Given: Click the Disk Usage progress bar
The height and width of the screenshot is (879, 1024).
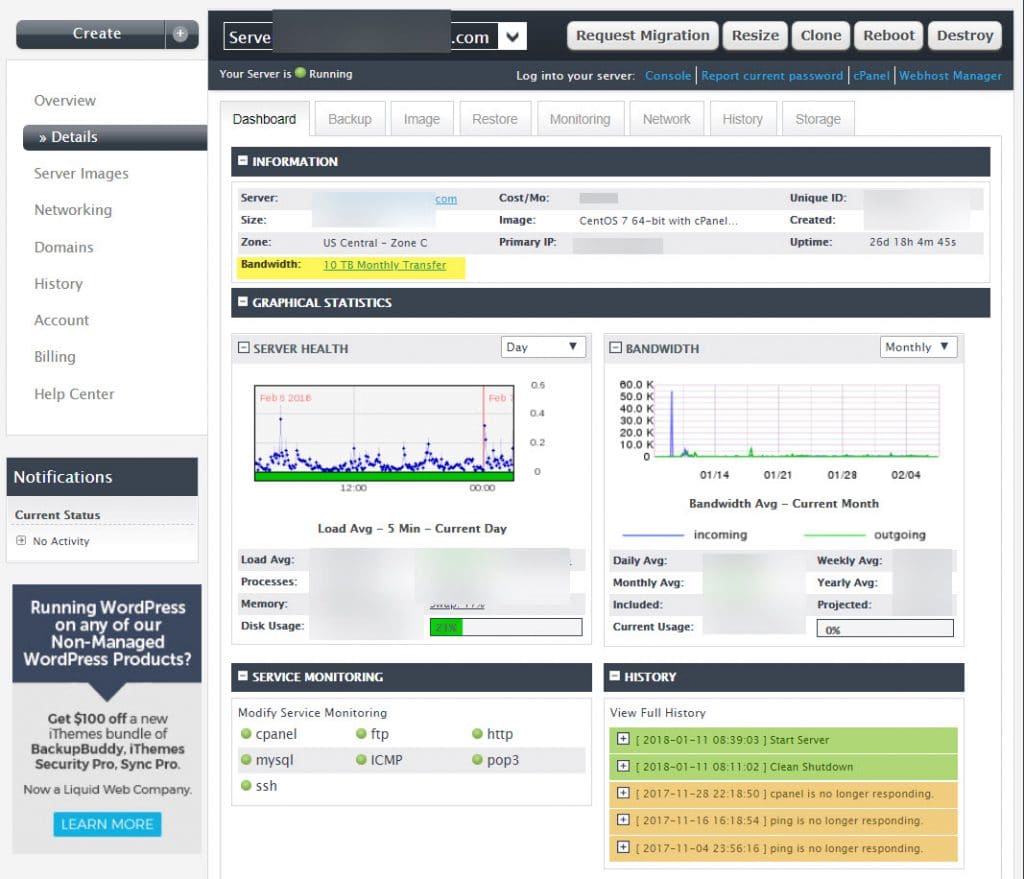Looking at the screenshot, I should [505, 625].
